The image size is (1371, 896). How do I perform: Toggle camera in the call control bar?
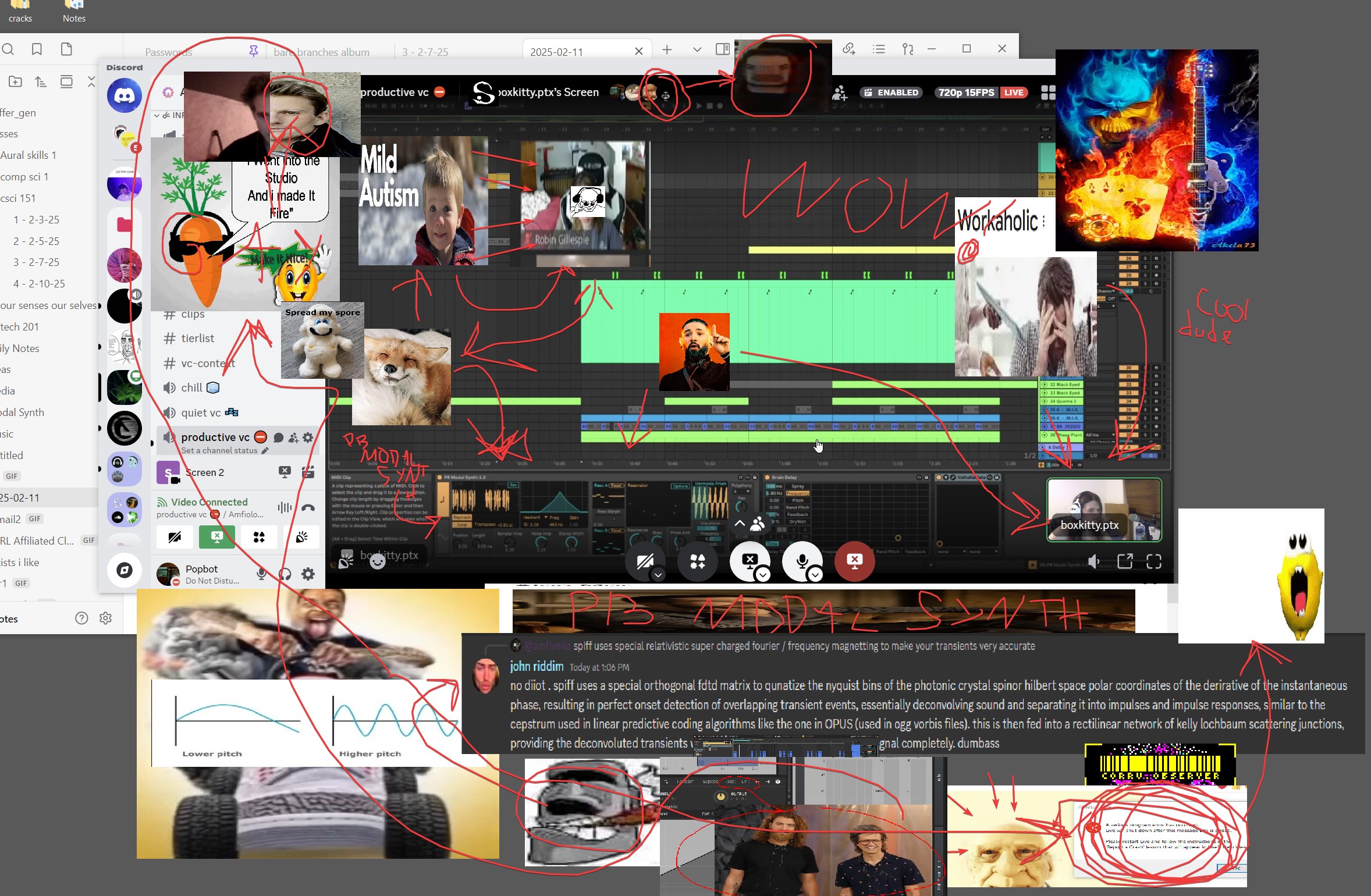click(x=645, y=561)
